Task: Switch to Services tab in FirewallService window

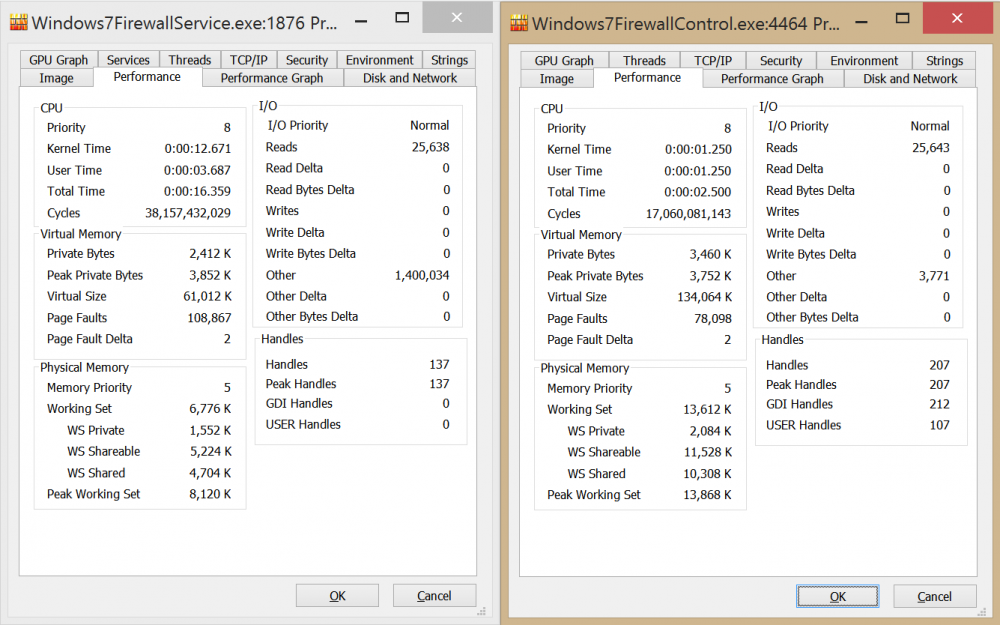Action: 128,60
